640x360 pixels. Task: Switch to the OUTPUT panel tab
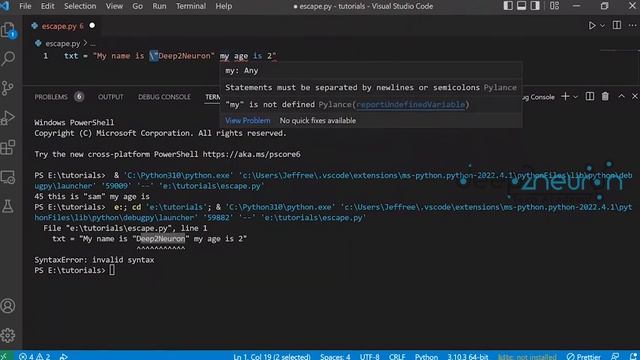(110, 97)
